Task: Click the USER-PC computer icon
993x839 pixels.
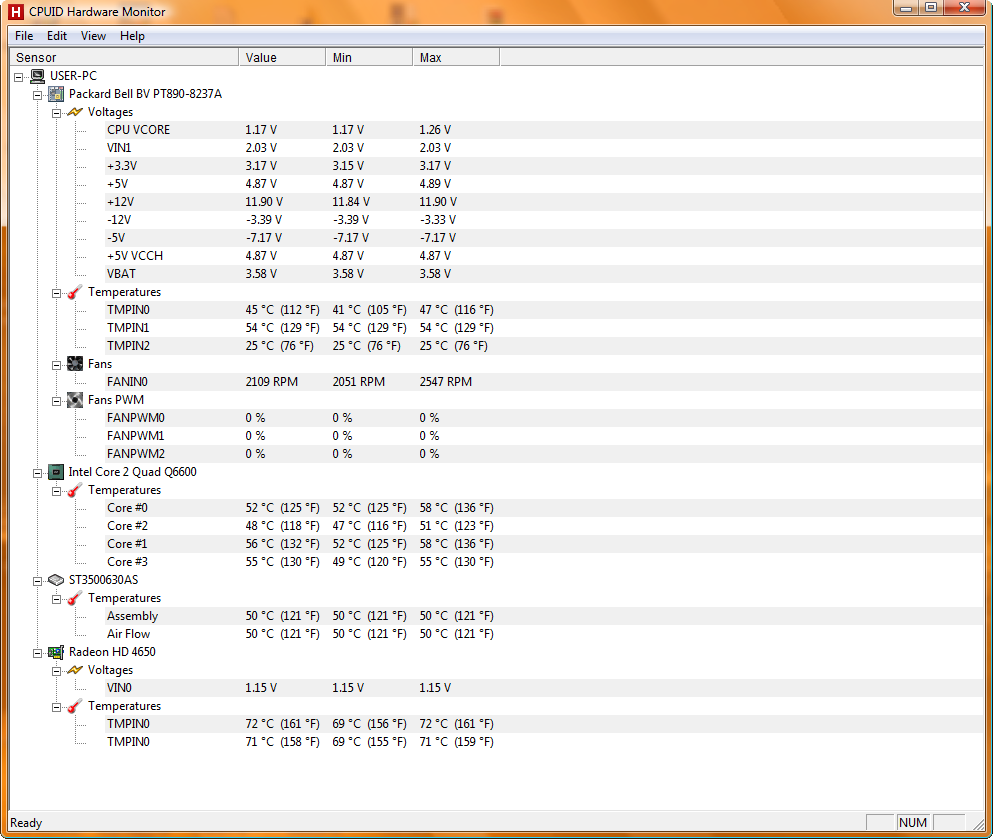Action: tap(37, 76)
